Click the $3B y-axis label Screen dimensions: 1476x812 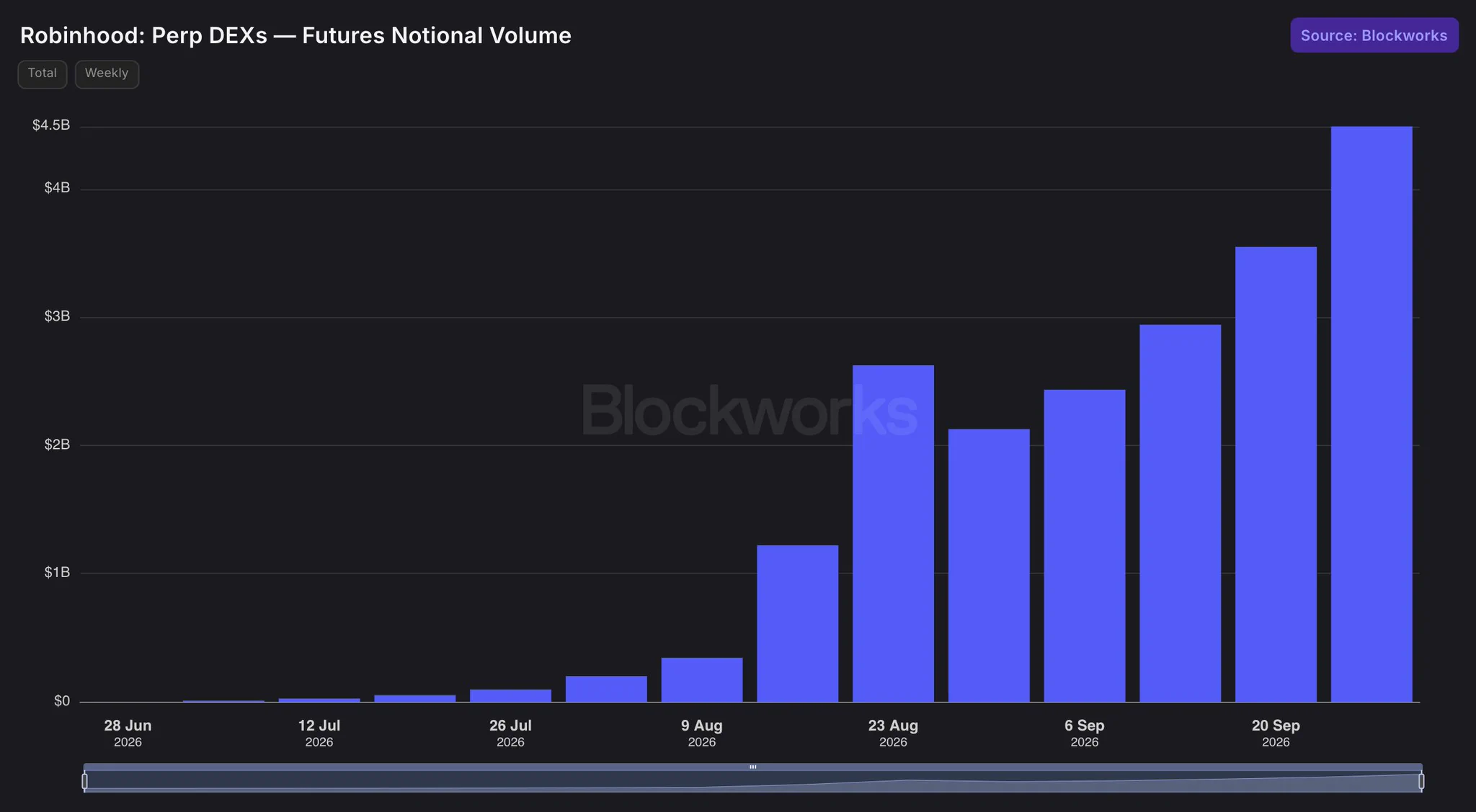[57, 316]
